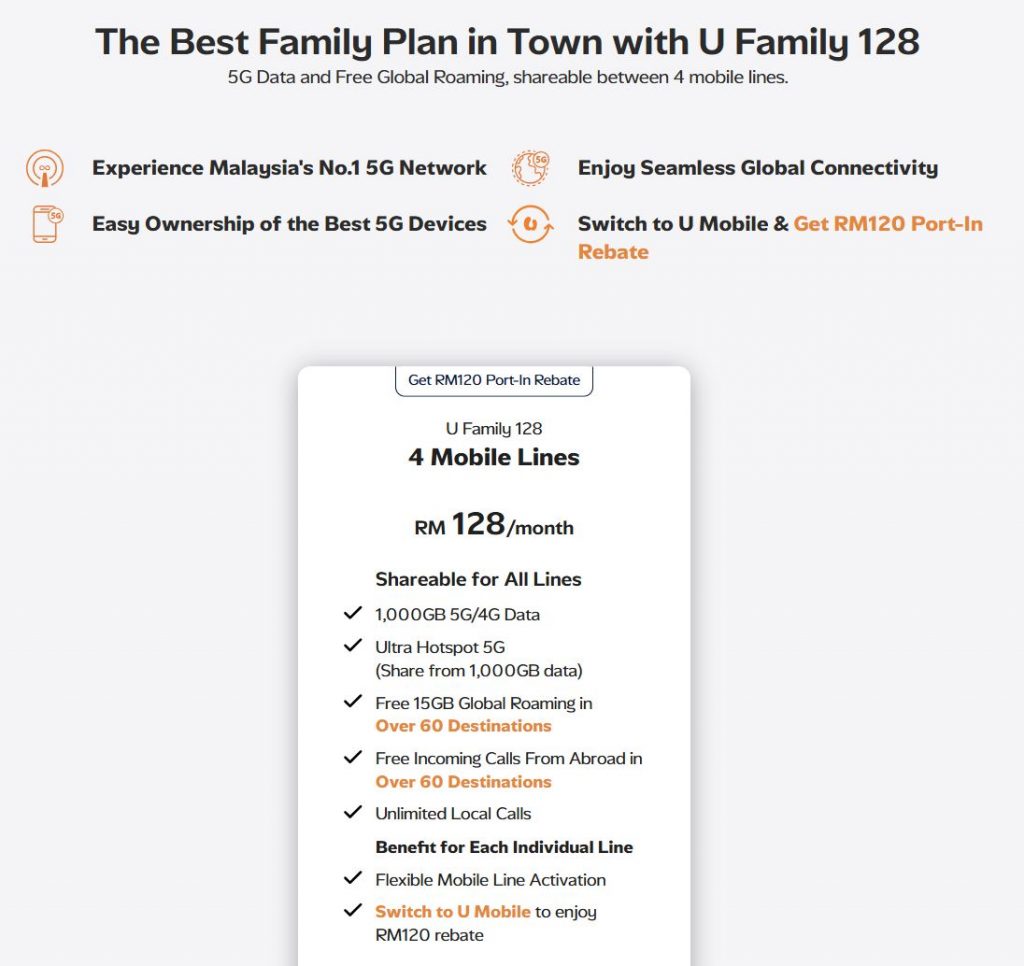
Task: Click checkmark beside Free Incoming Calls From Abroad
Action: pos(352,757)
